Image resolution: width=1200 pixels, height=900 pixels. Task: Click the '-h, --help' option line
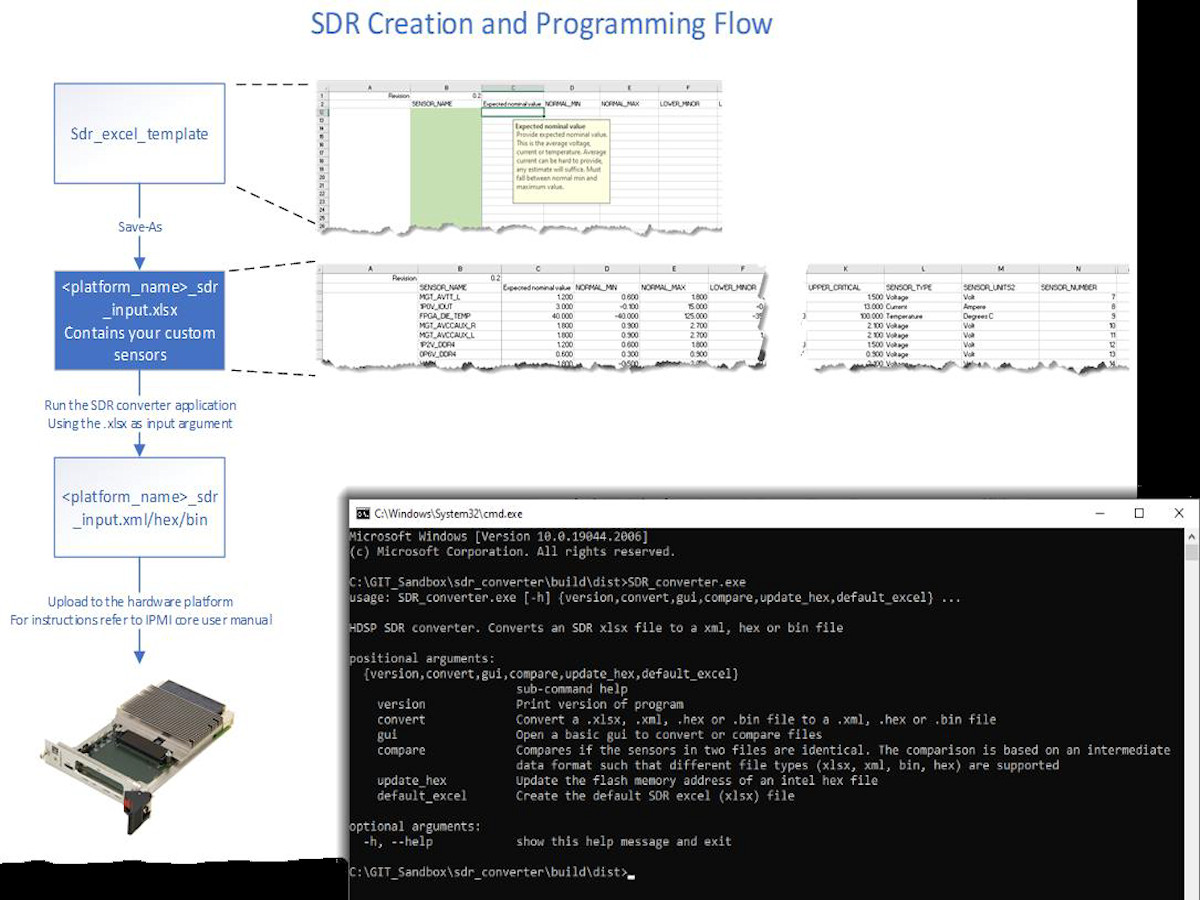548,841
